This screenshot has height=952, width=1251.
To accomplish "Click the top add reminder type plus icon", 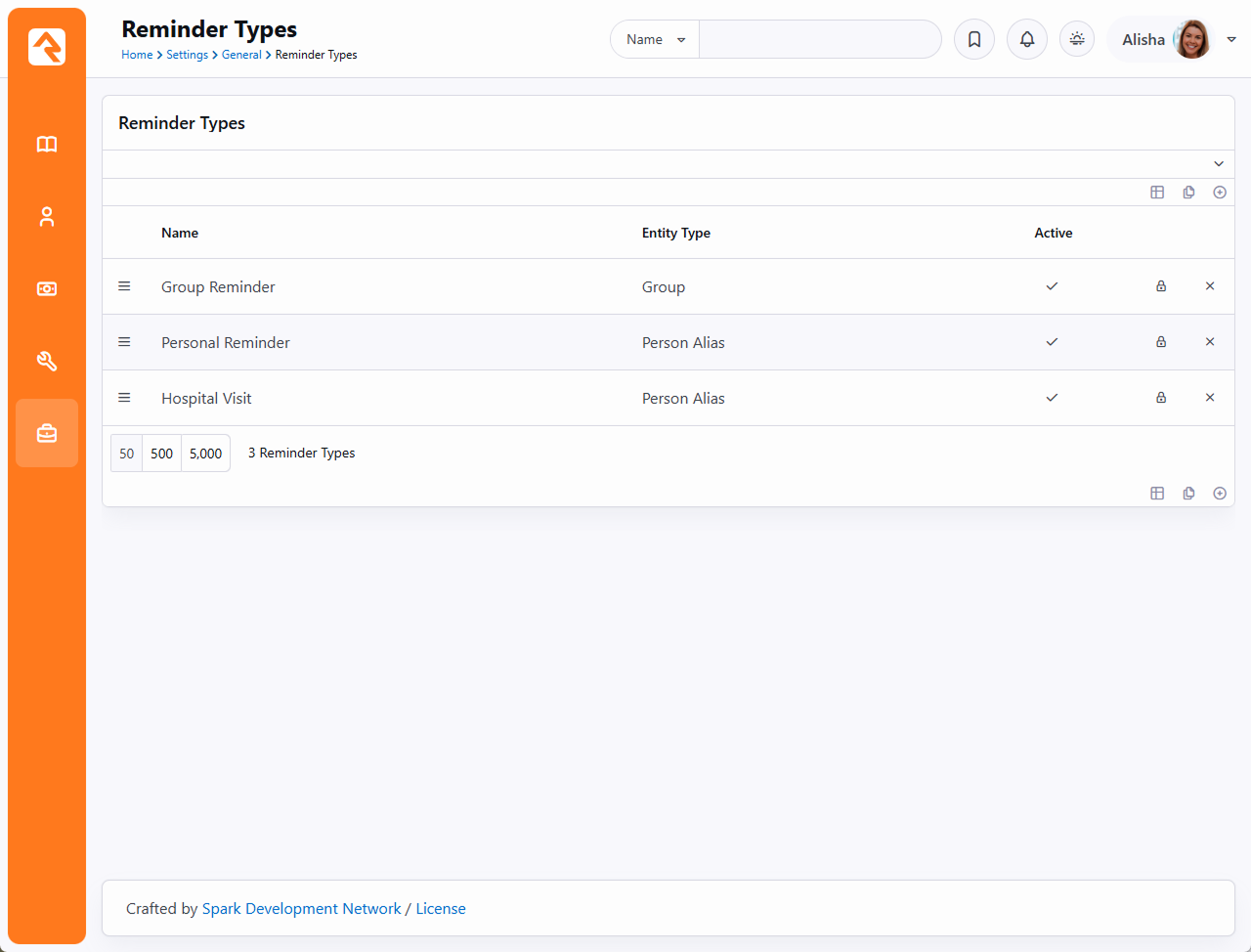I will [1220, 193].
